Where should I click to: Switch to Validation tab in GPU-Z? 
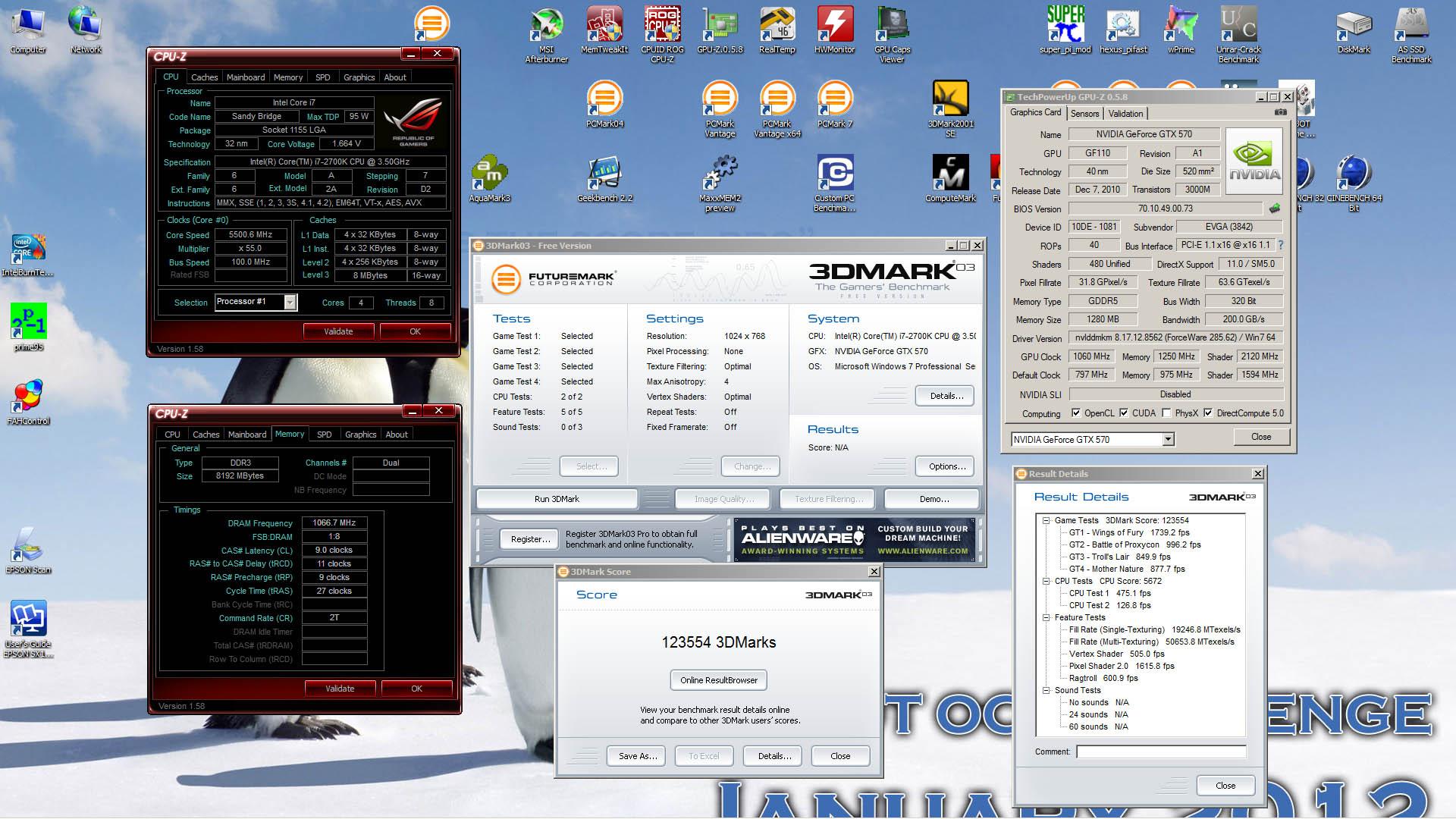[1125, 114]
